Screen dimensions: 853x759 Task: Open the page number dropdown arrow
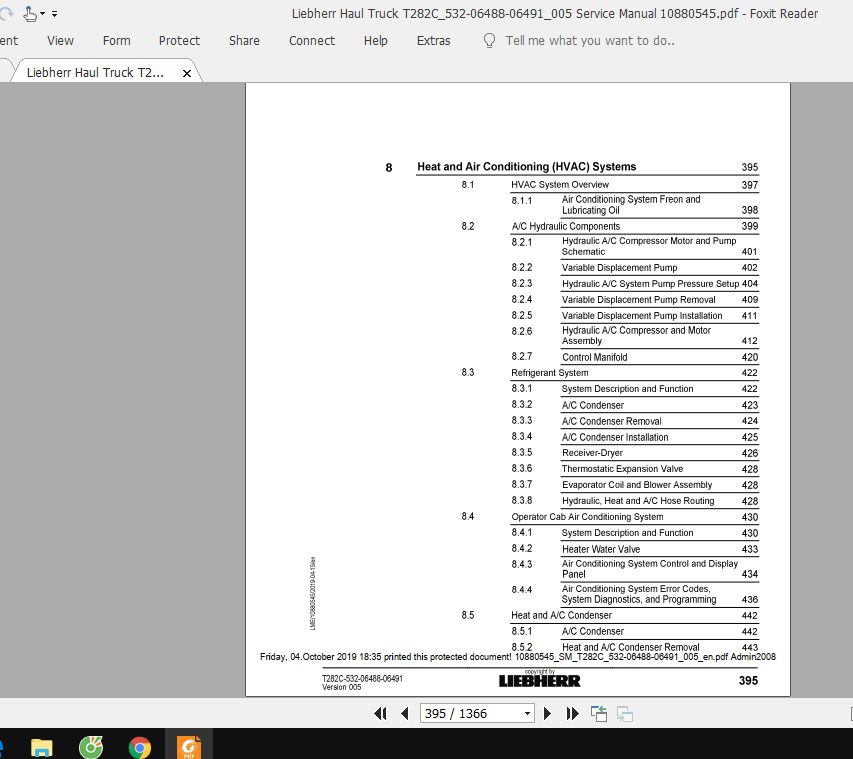point(527,713)
